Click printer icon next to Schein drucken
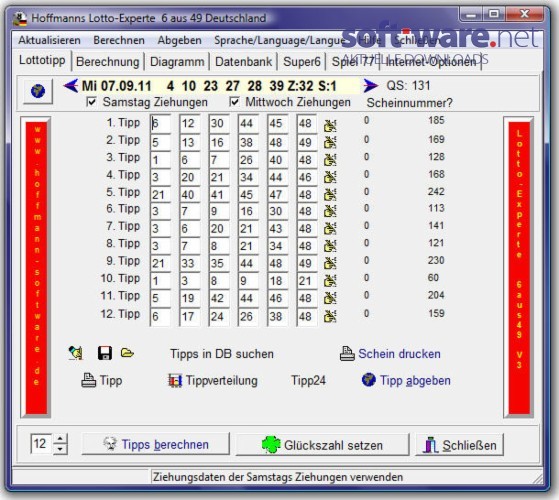Screen dimensions: 559x500 pyautogui.click(x=347, y=354)
